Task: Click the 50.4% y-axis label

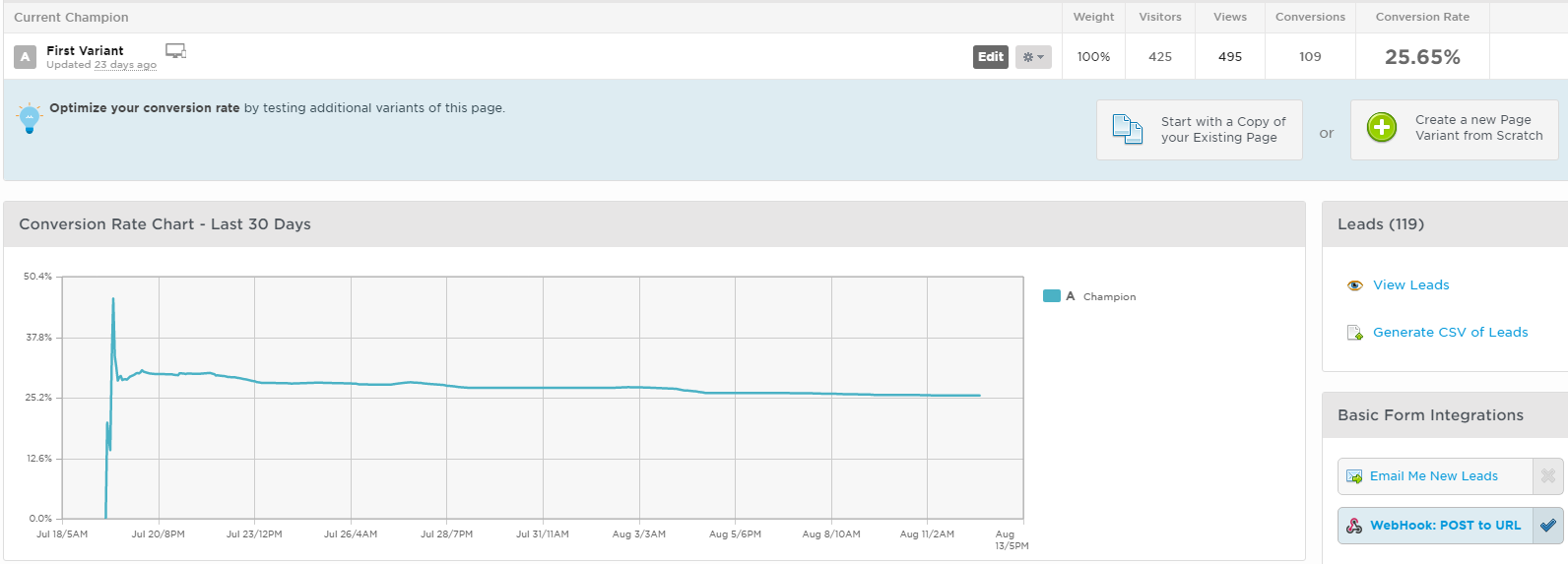Action: [37, 277]
